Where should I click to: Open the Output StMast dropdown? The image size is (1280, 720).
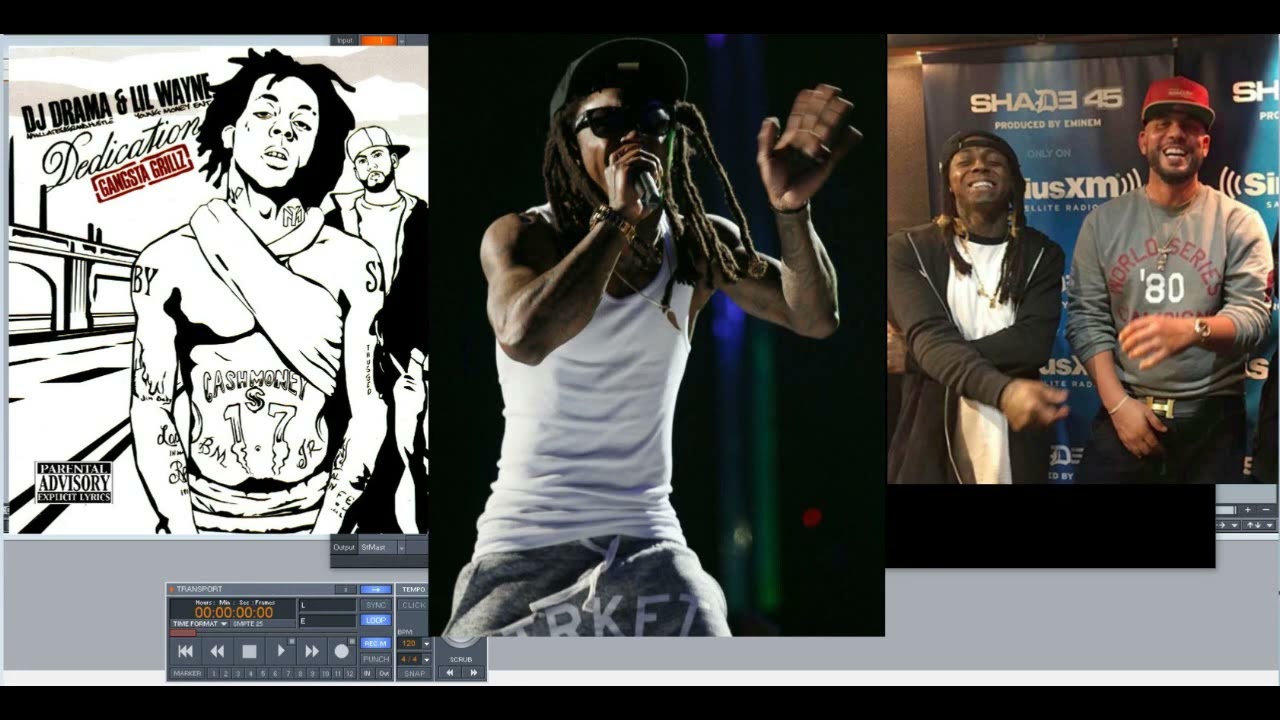[x=401, y=547]
